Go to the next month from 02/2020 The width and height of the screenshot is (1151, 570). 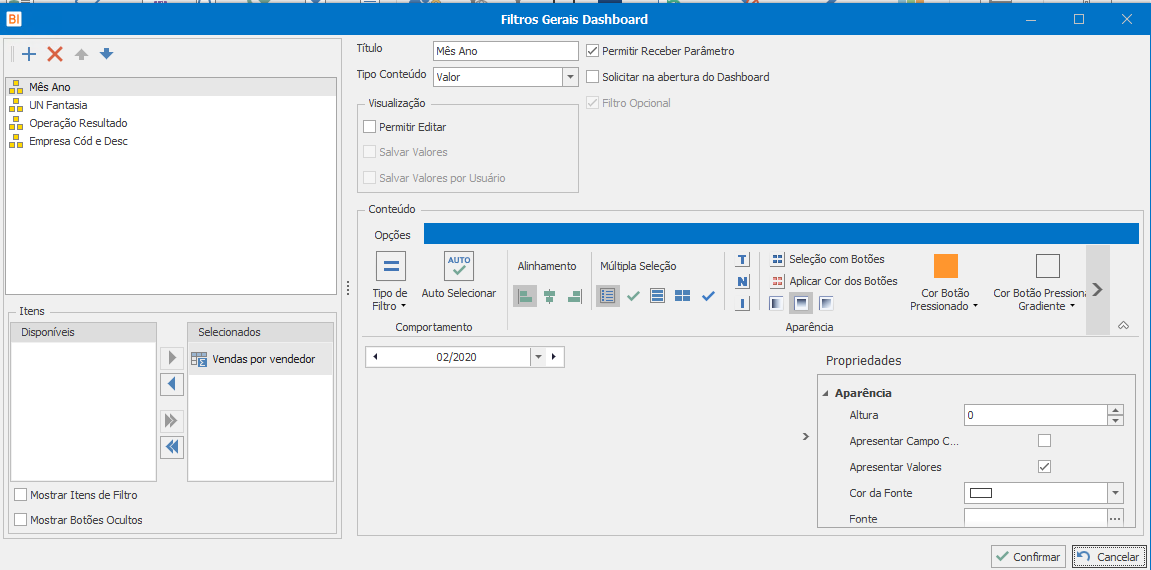553,357
